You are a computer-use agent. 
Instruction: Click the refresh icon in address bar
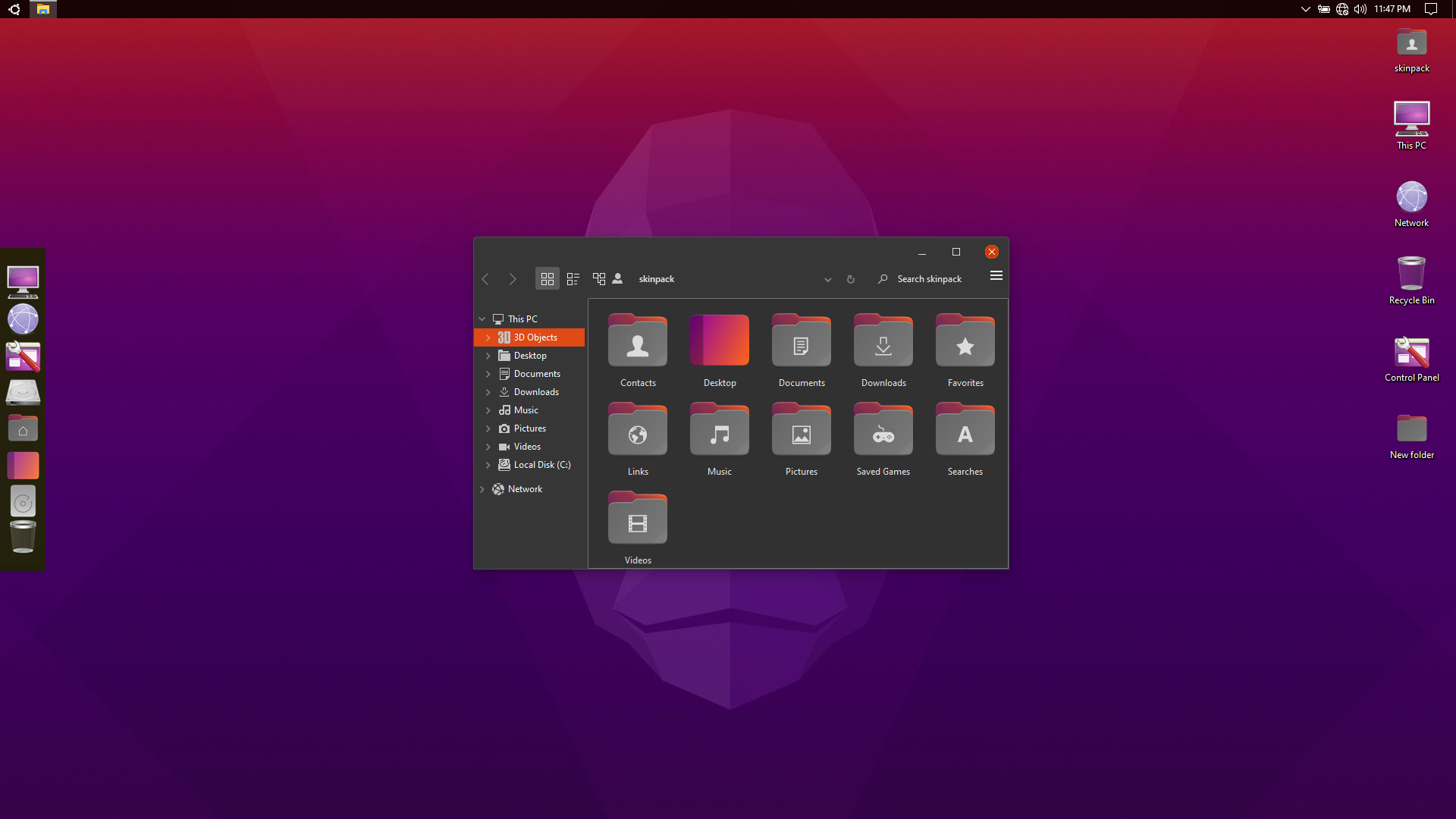pyautogui.click(x=851, y=280)
